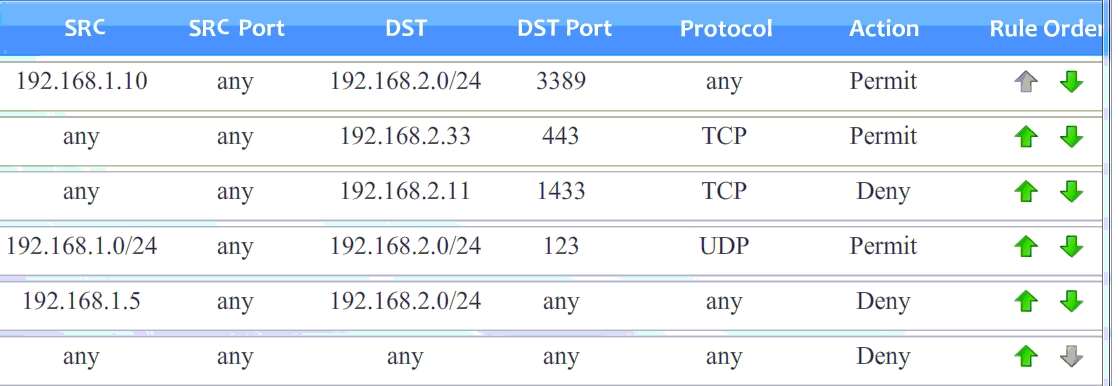Select the 192.168.2.11 destination field
This screenshot has height=386, width=1118.
tap(405, 191)
